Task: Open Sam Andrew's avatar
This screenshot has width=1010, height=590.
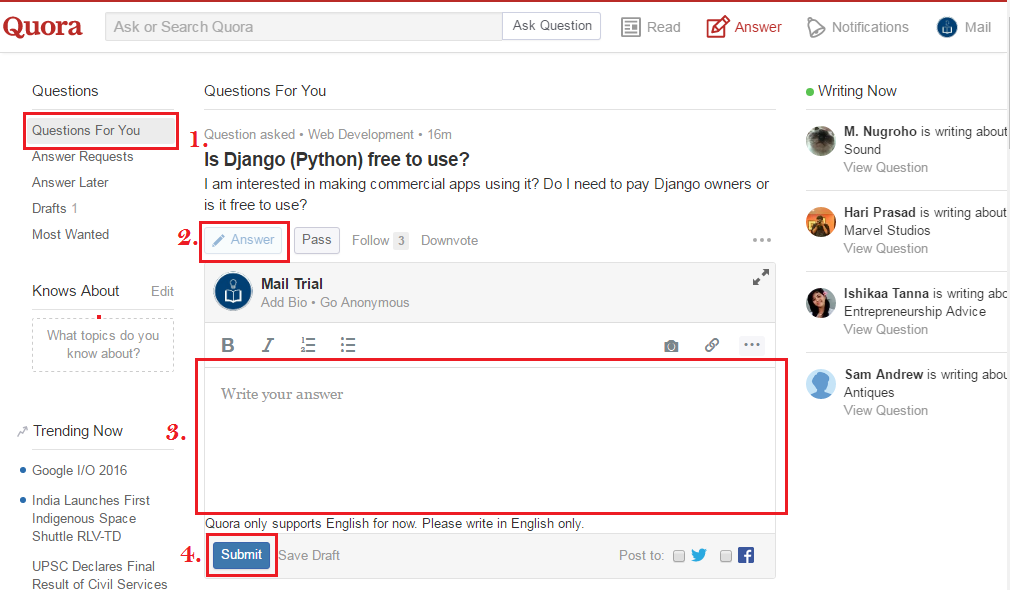Action: pyautogui.click(x=821, y=385)
